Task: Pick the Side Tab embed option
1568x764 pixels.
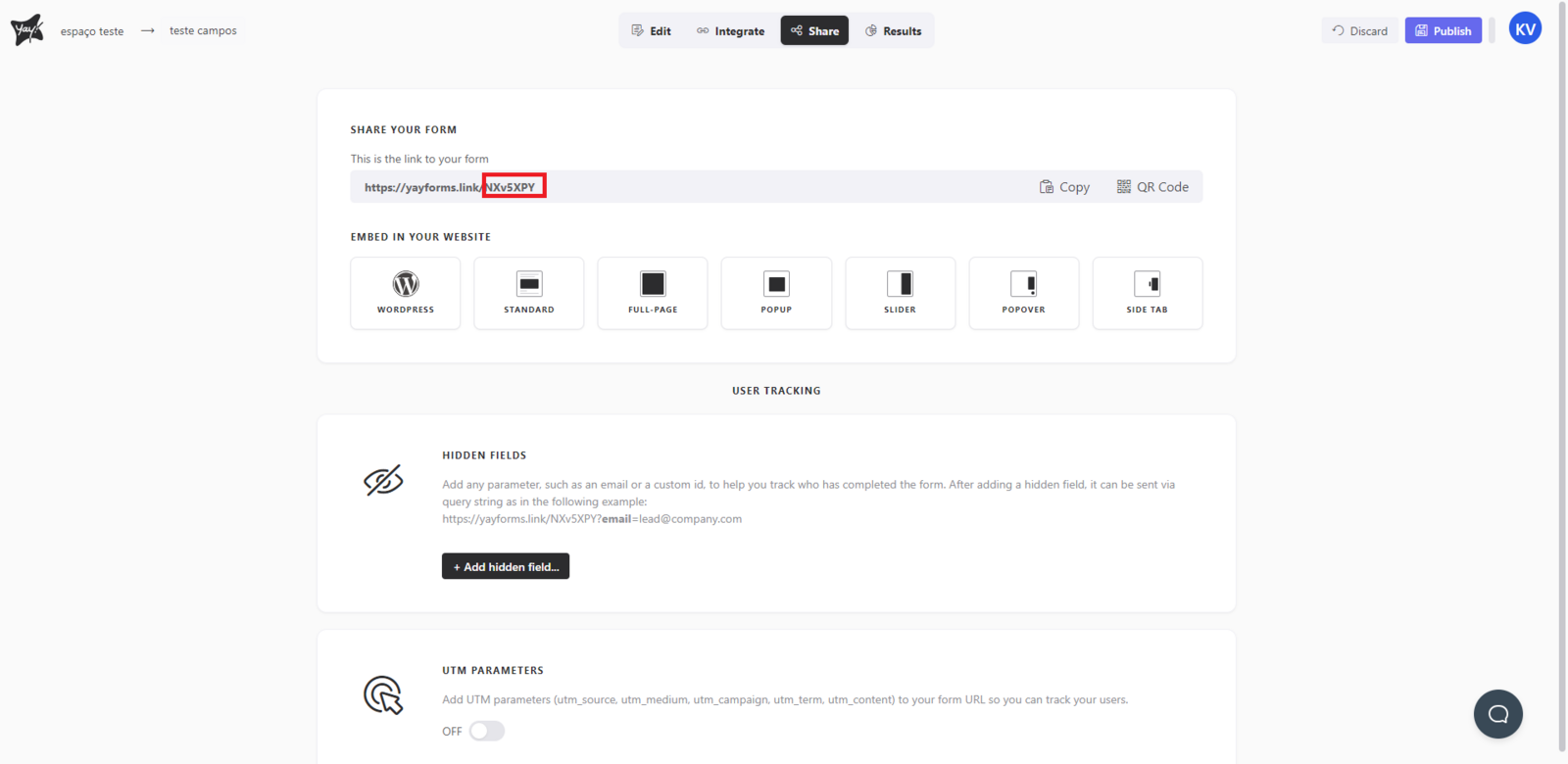Action: 1147,293
